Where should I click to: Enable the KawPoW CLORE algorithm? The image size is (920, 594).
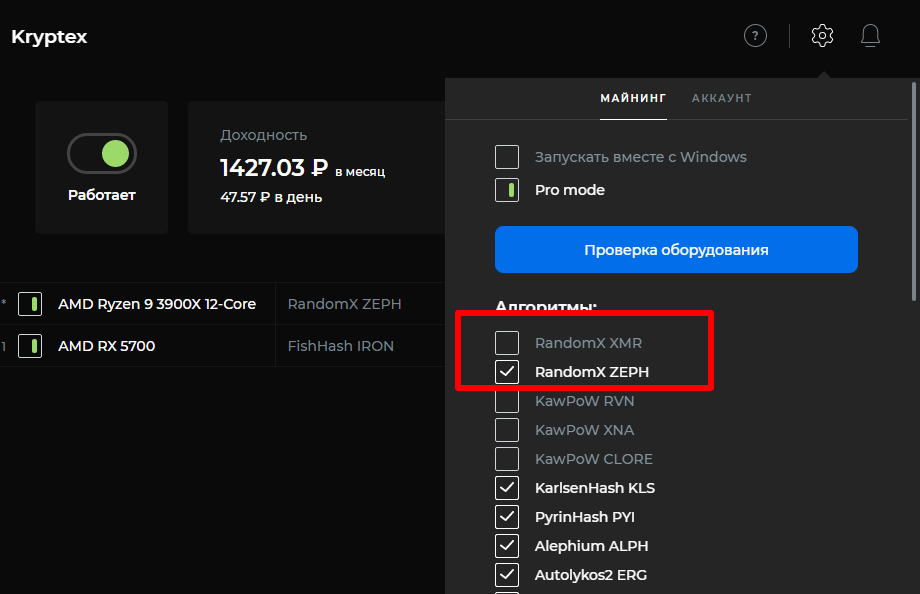[507, 459]
